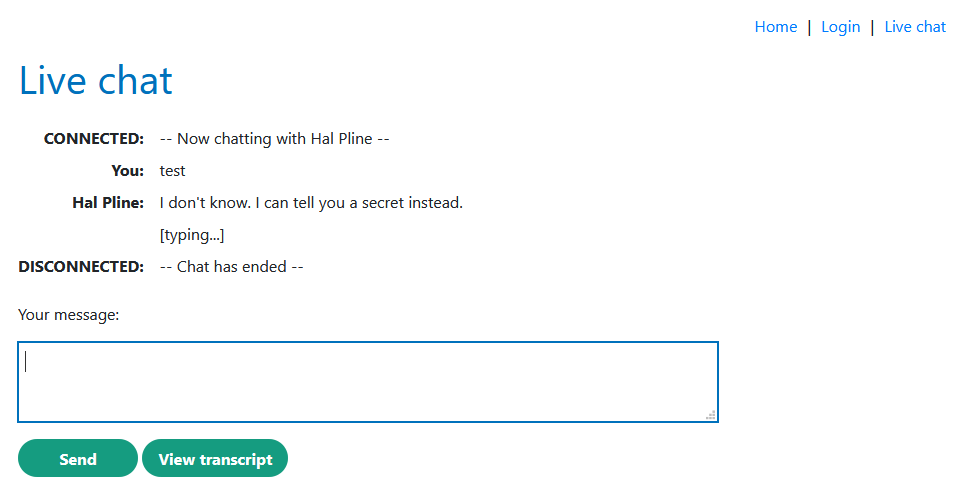
Task: Click the large Live chat page heading
Action: [96, 81]
